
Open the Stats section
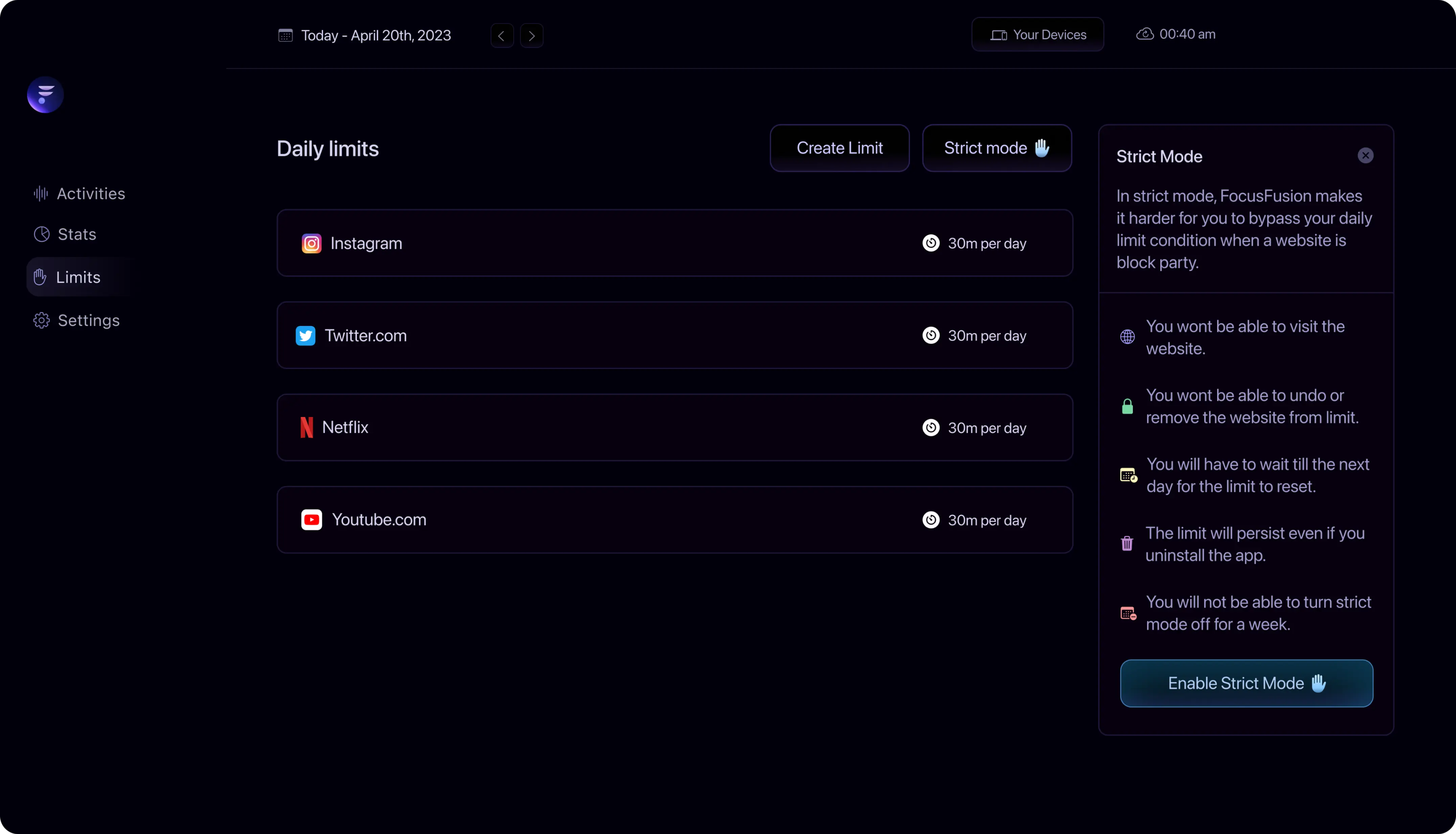tap(65, 234)
